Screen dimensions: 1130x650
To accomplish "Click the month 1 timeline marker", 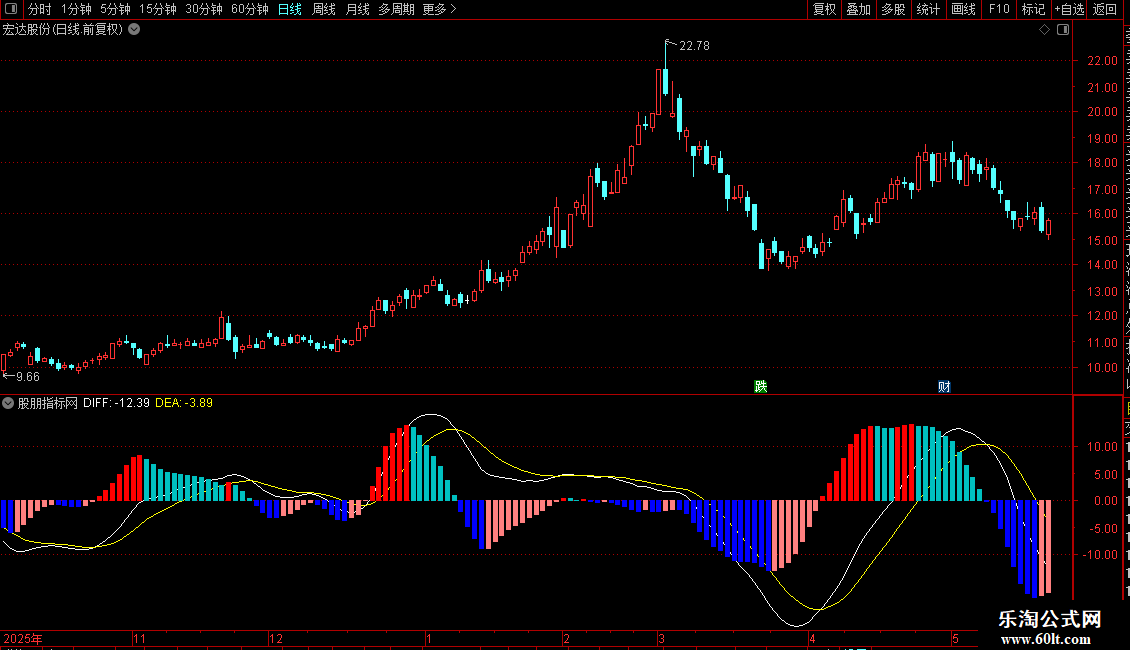I will 429,638.
